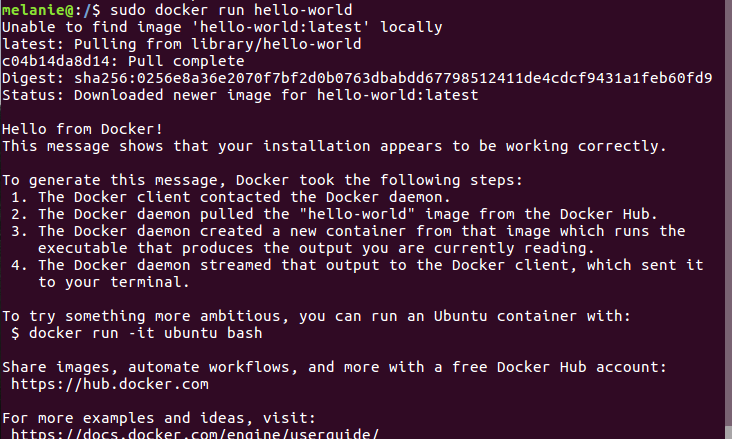Click the word 'hello-world:latest' in Status line
The height and width of the screenshot is (439, 732).
pyautogui.click(x=397, y=95)
